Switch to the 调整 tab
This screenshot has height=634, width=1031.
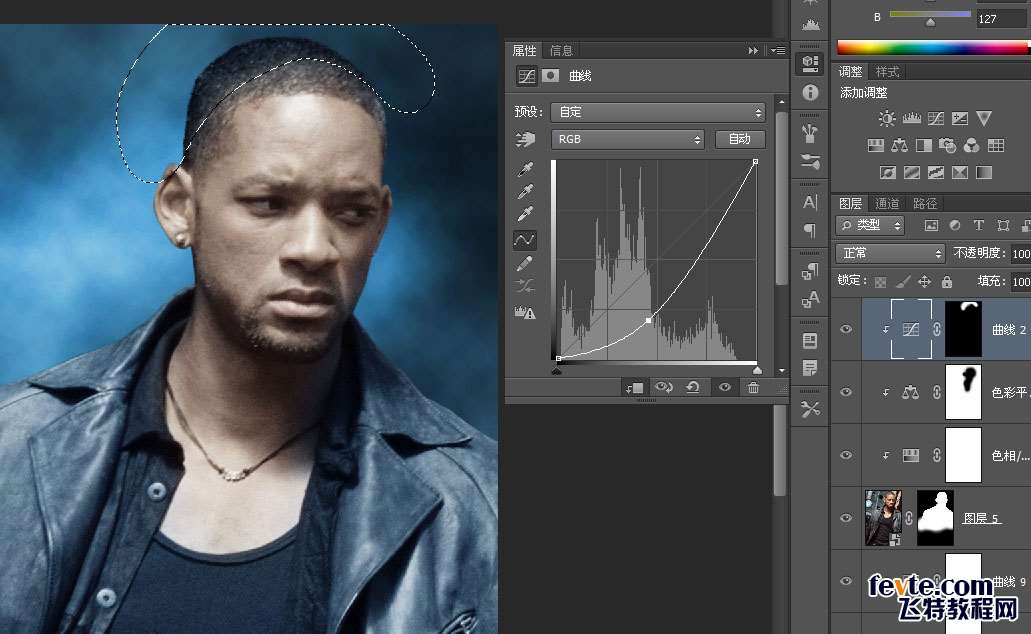[850, 72]
